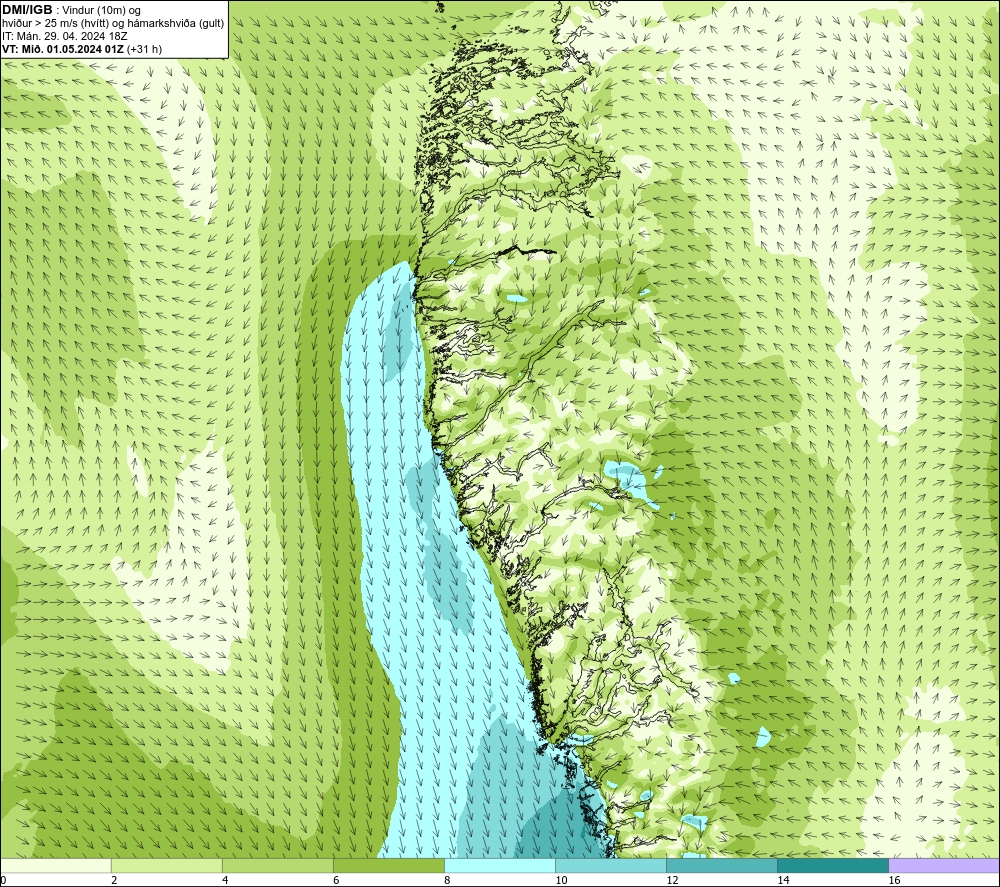Image resolution: width=1000 pixels, height=887 pixels.
Task: Click the 14–16 dark teal legend swatch
Action: (833, 866)
